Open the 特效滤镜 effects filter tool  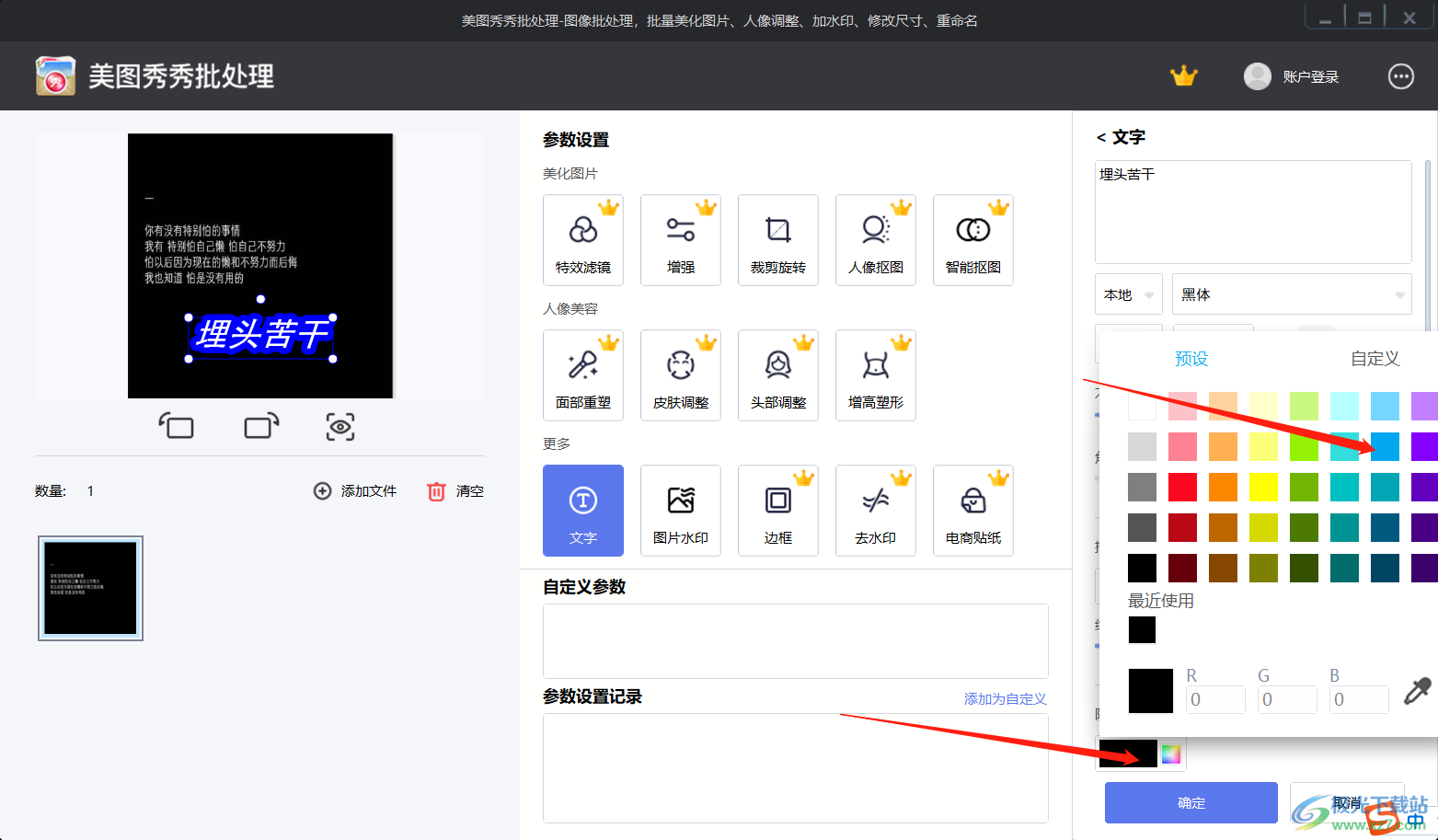583,240
